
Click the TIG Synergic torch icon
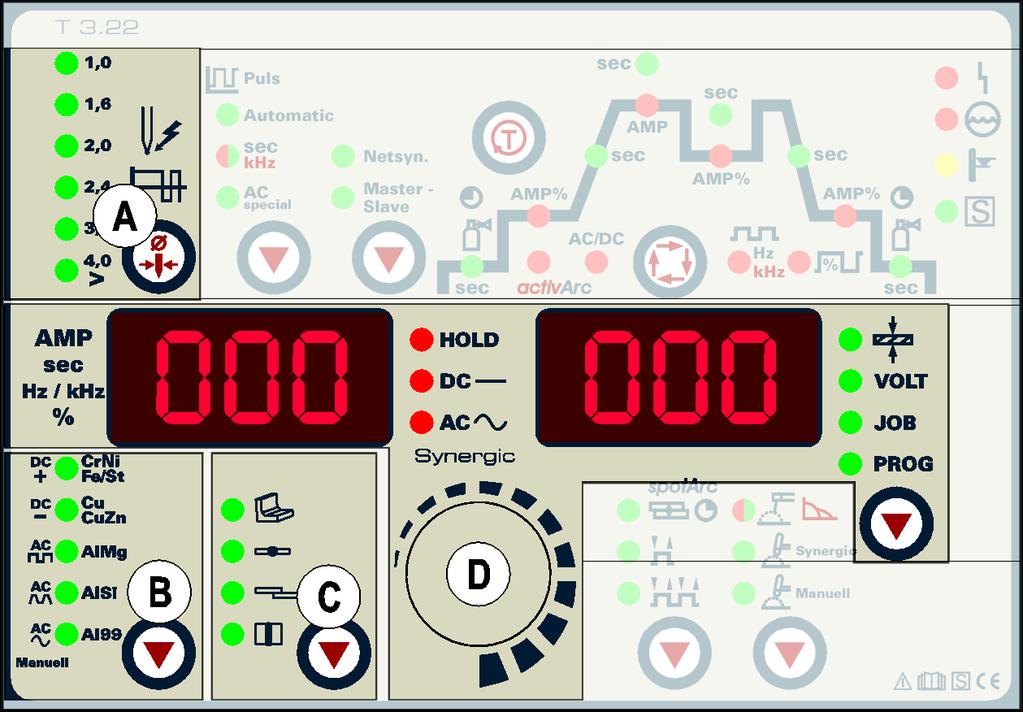[775, 551]
